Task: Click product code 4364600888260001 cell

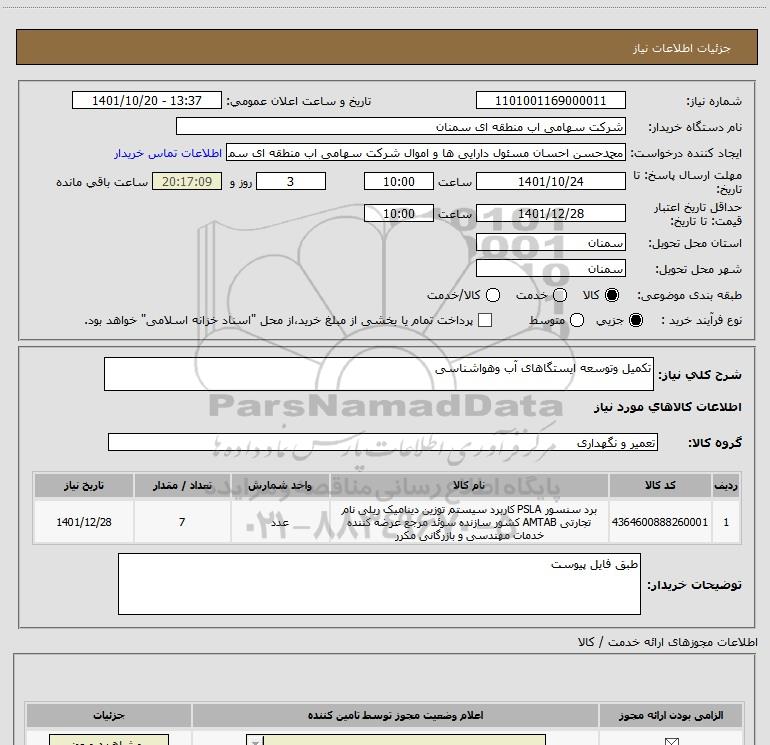Action: click(x=660, y=522)
